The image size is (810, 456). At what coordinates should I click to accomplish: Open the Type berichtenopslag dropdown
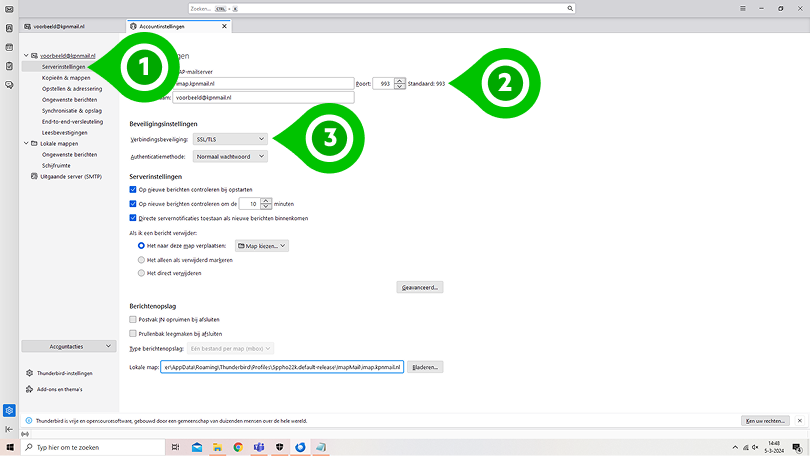(230, 349)
